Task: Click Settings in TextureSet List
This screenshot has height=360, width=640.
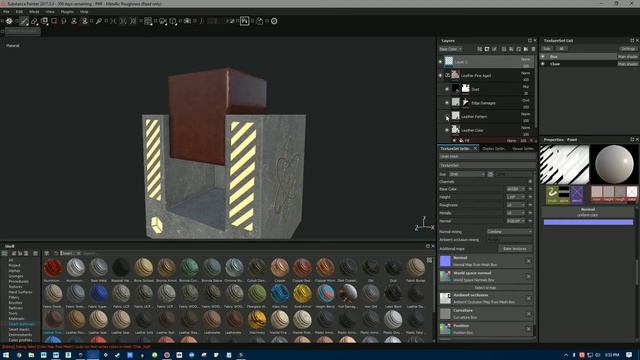Action: coord(628,49)
